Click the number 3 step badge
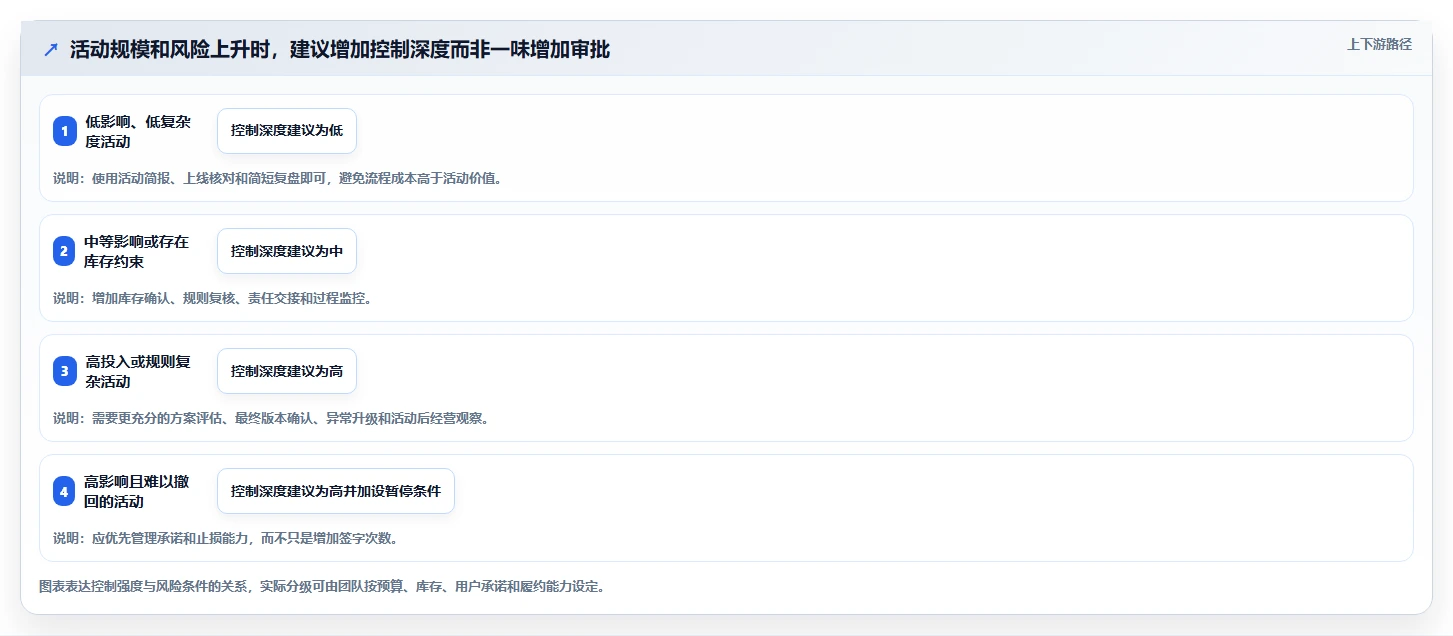 (x=65, y=371)
